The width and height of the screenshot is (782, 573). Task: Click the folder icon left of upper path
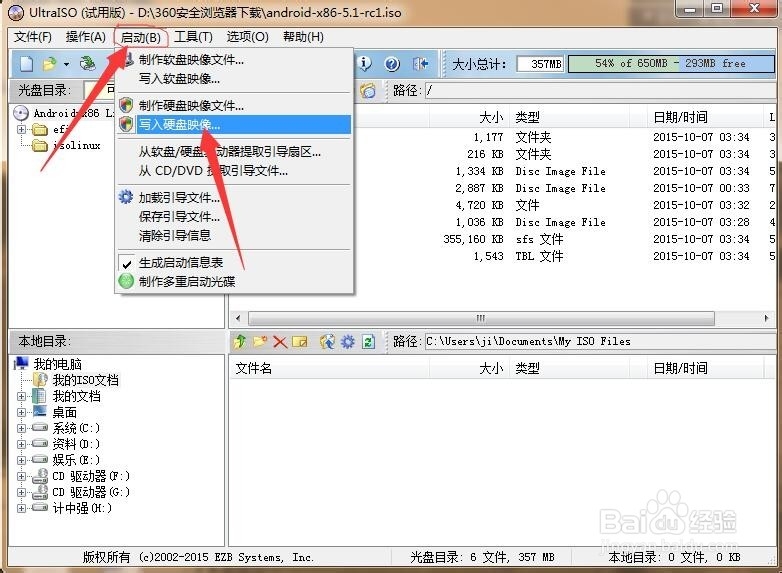(368, 90)
